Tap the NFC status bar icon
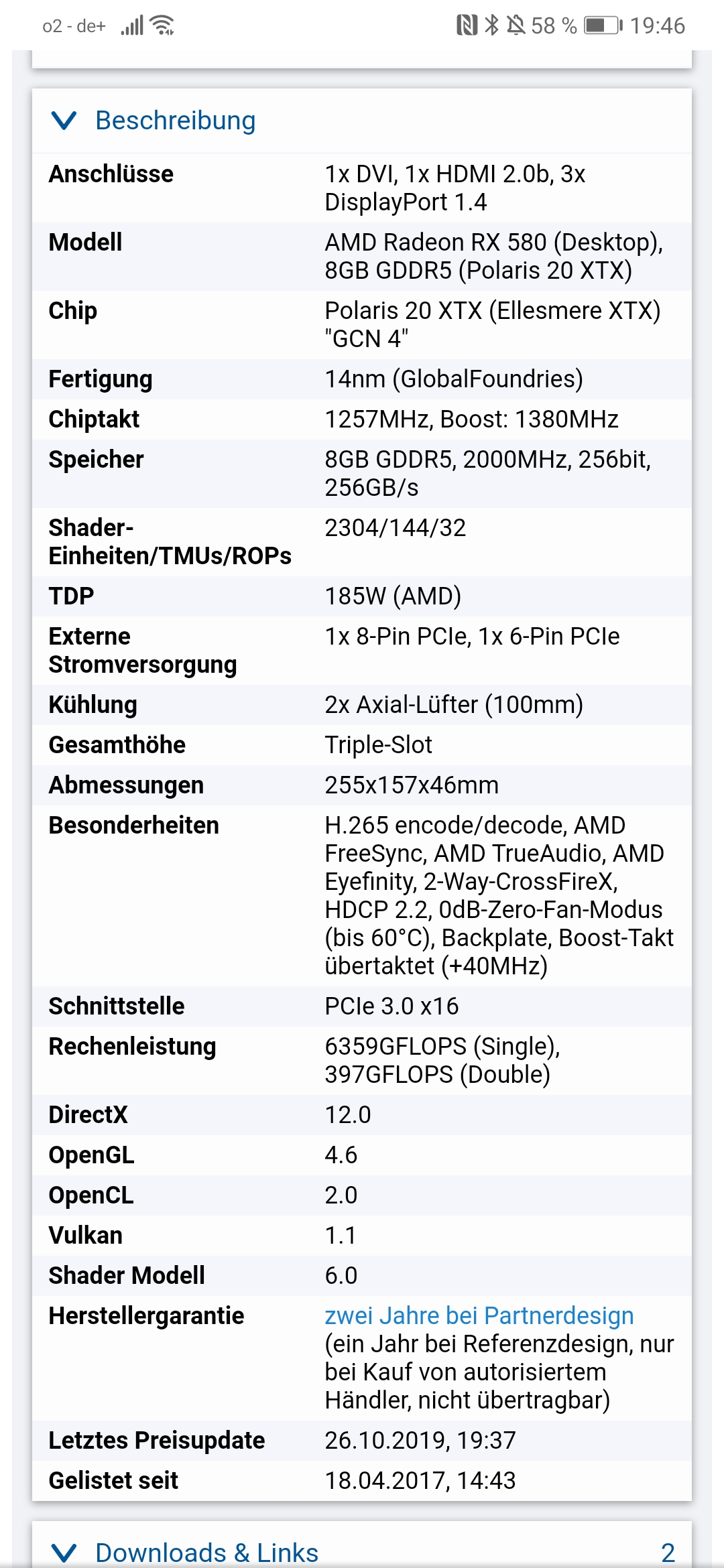This screenshot has height=1568, width=724. click(x=467, y=25)
